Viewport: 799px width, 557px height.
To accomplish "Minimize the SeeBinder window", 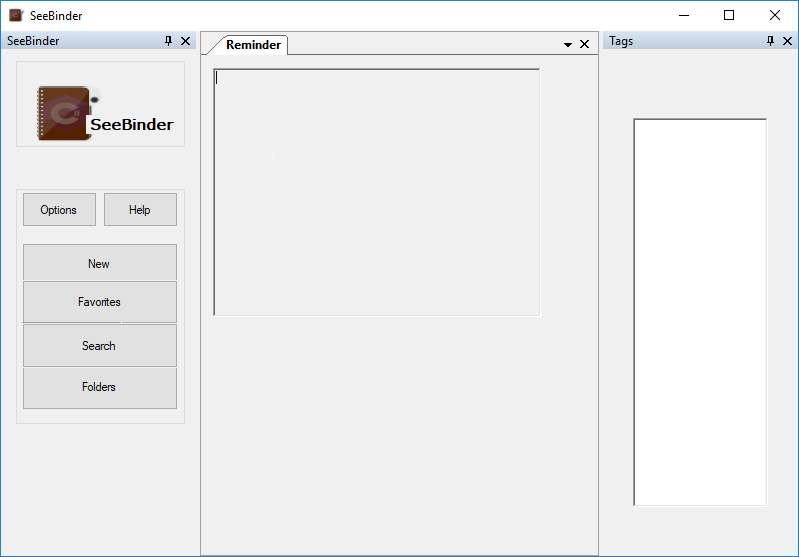I will click(684, 15).
